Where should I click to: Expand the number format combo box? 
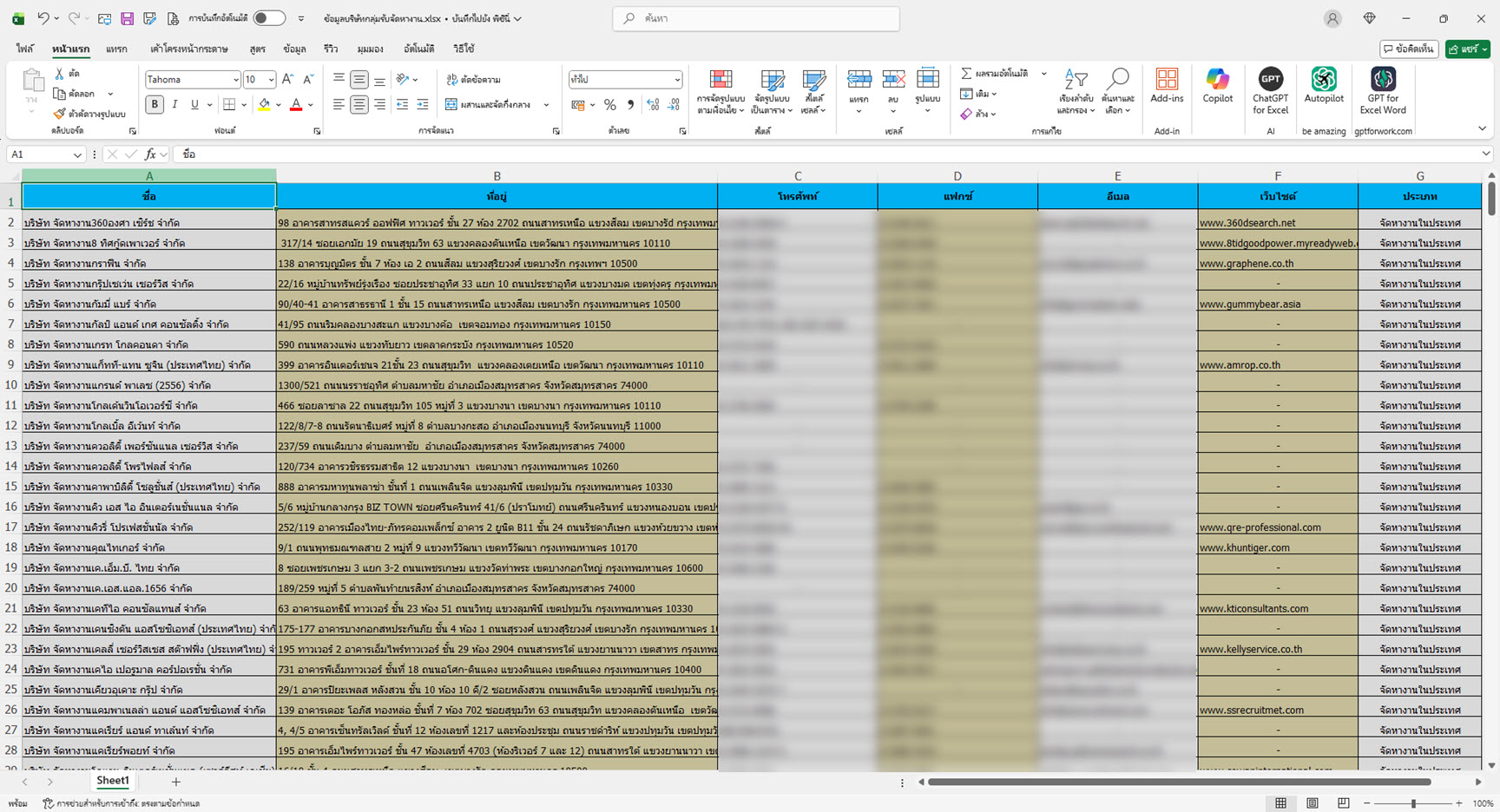[677, 80]
